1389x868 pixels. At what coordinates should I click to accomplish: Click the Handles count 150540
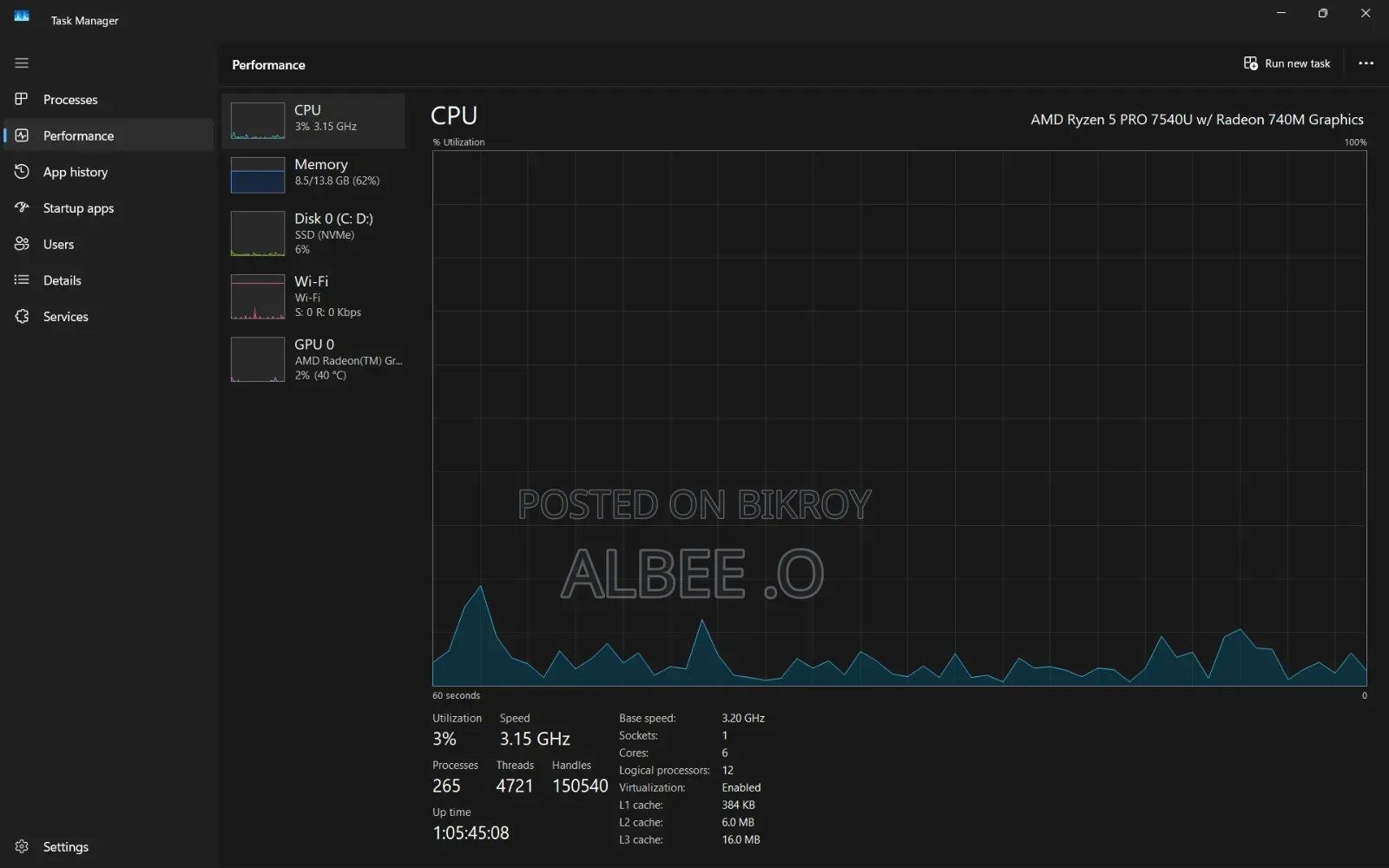(x=580, y=786)
